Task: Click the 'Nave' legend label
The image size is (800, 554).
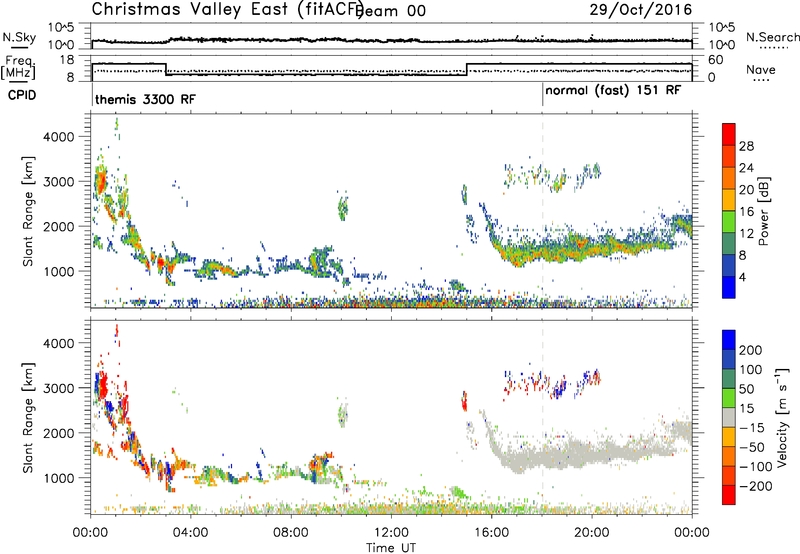Action: tap(760, 70)
